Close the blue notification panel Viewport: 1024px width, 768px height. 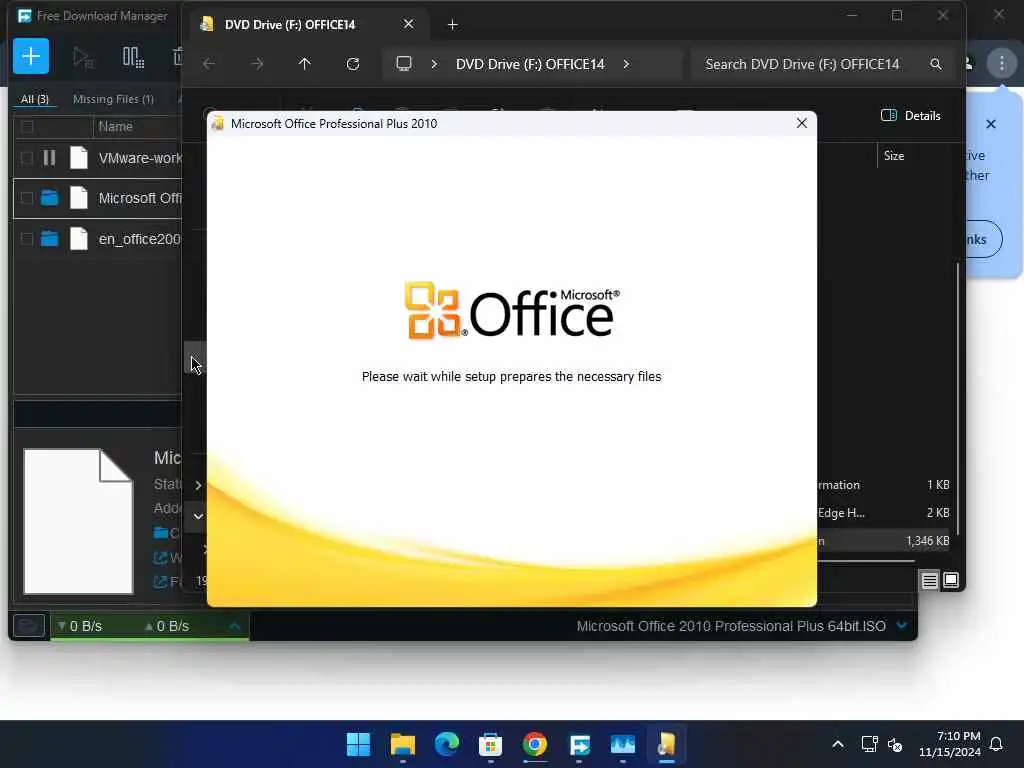point(991,124)
